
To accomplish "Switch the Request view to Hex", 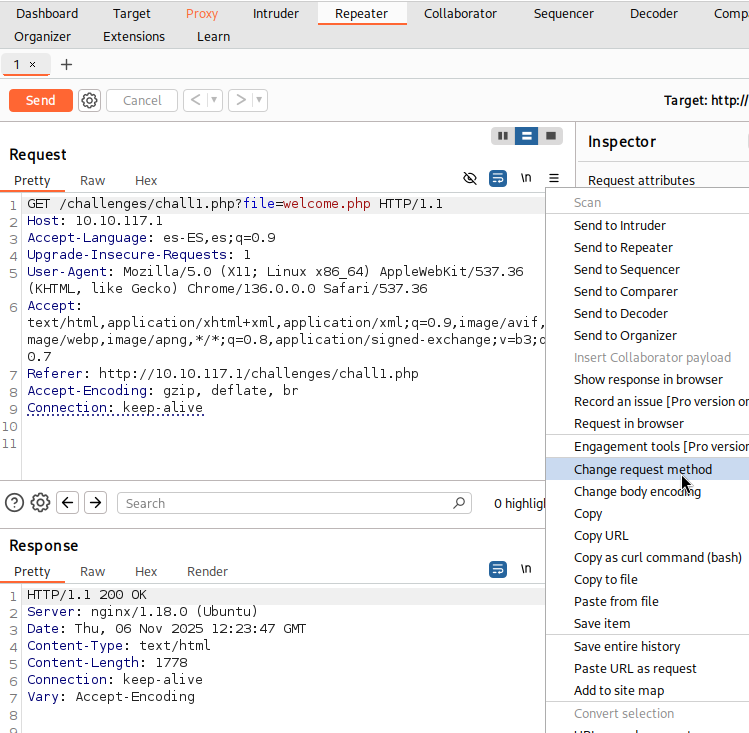I will pyautogui.click(x=146, y=181).
